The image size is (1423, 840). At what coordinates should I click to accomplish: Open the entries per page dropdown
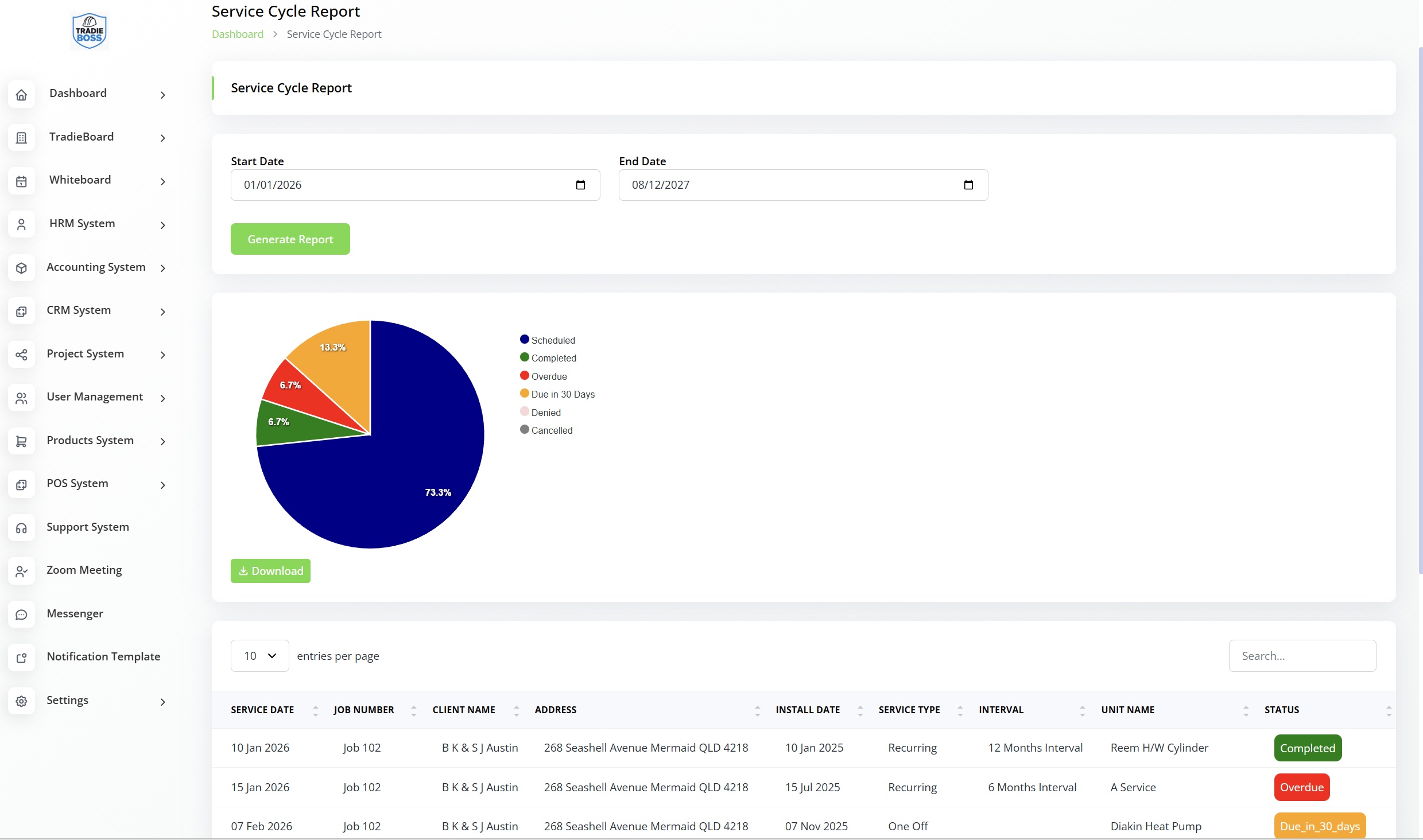(259, 656)
